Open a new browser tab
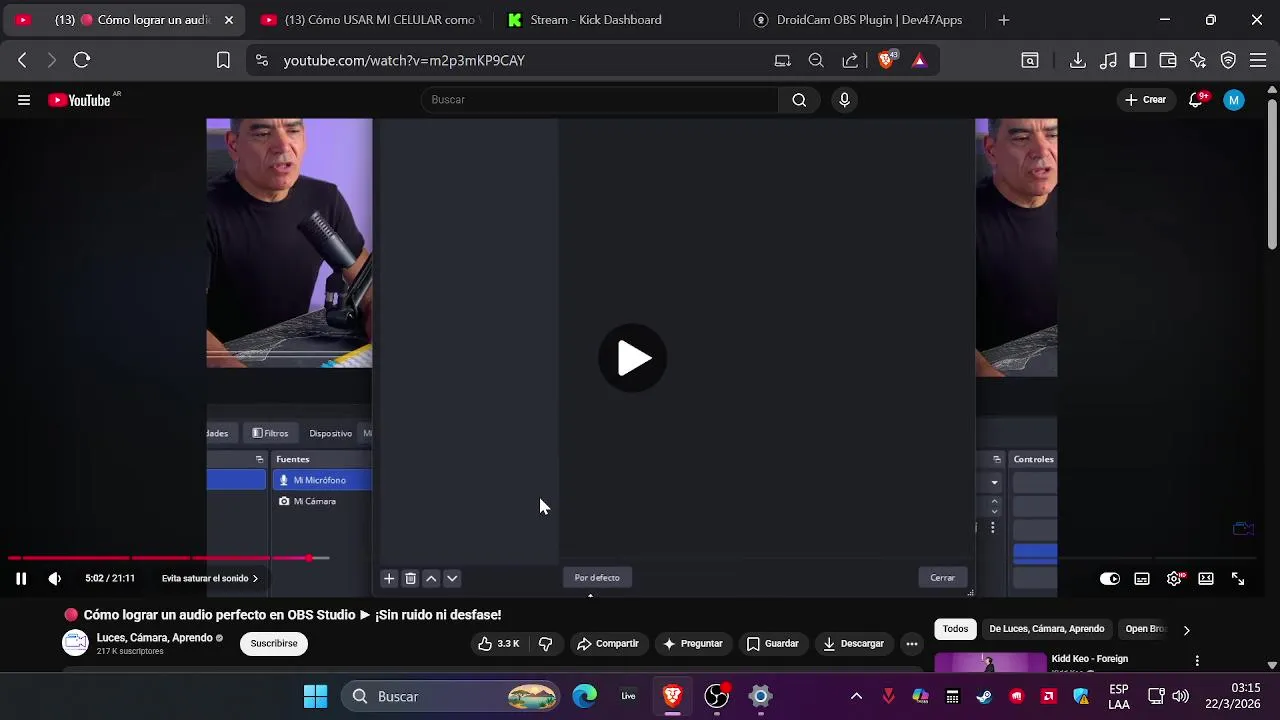The height and width of the screenshot is (720, 1280). [x=1004, y=20]
